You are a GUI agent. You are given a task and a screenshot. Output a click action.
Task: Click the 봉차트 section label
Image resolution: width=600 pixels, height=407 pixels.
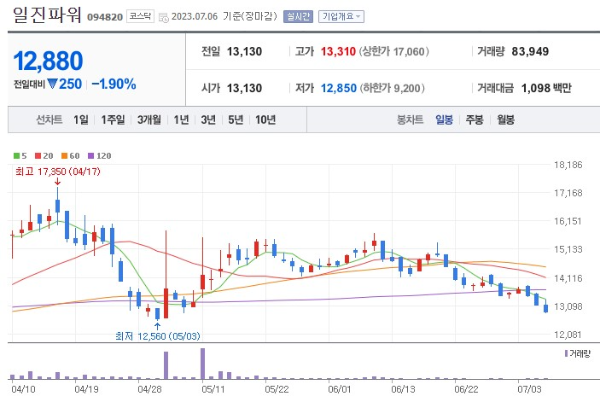pos(410,120)
